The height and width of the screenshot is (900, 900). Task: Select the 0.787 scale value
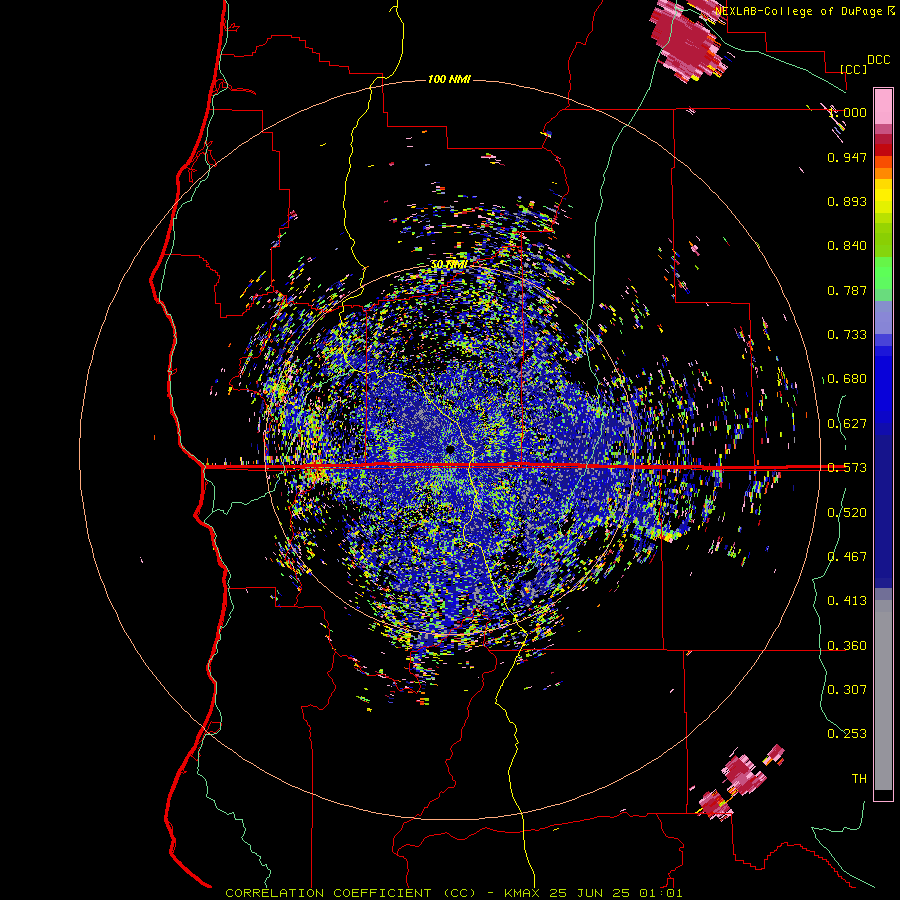[847, 290]
